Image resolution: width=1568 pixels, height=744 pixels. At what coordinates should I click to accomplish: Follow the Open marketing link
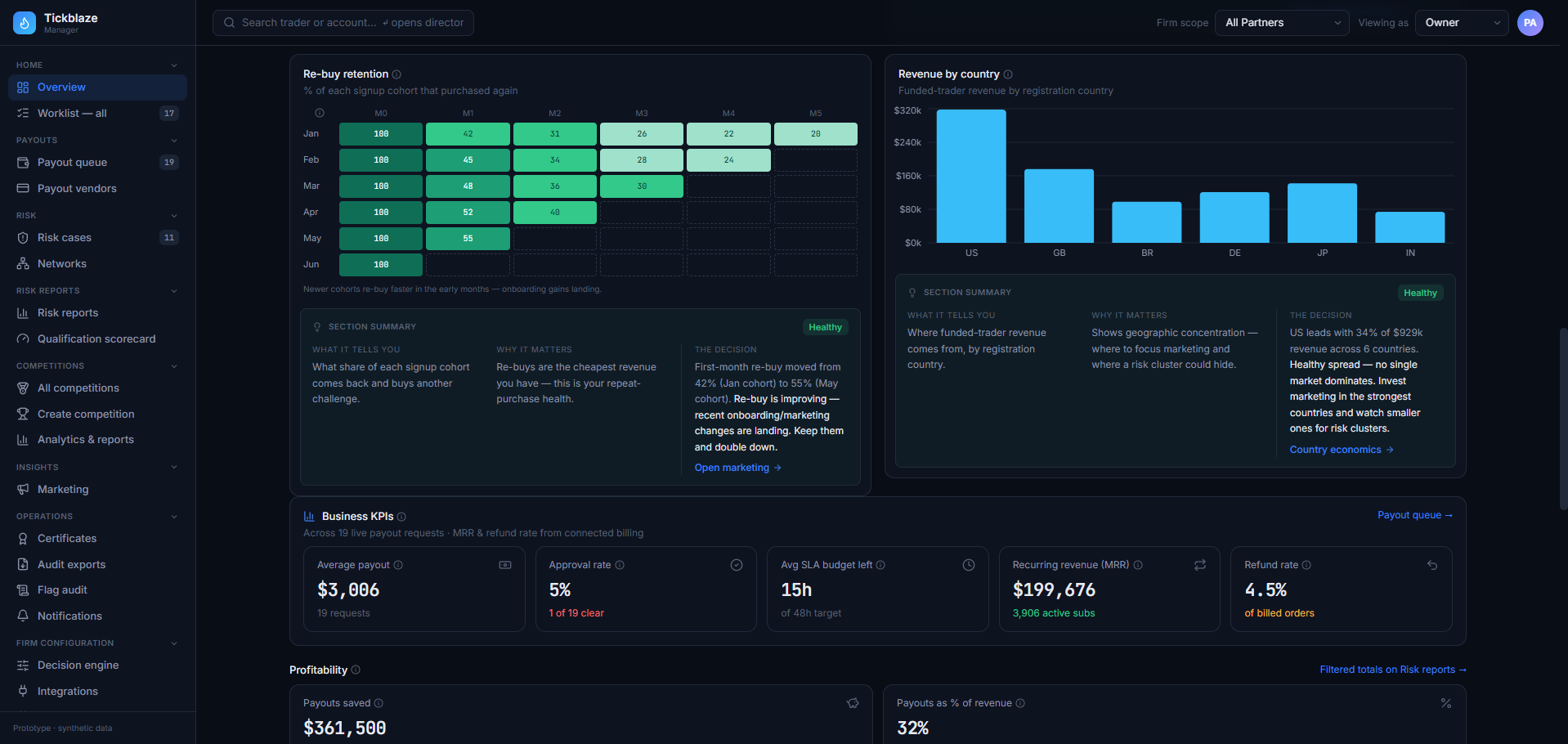pos(737,468)
